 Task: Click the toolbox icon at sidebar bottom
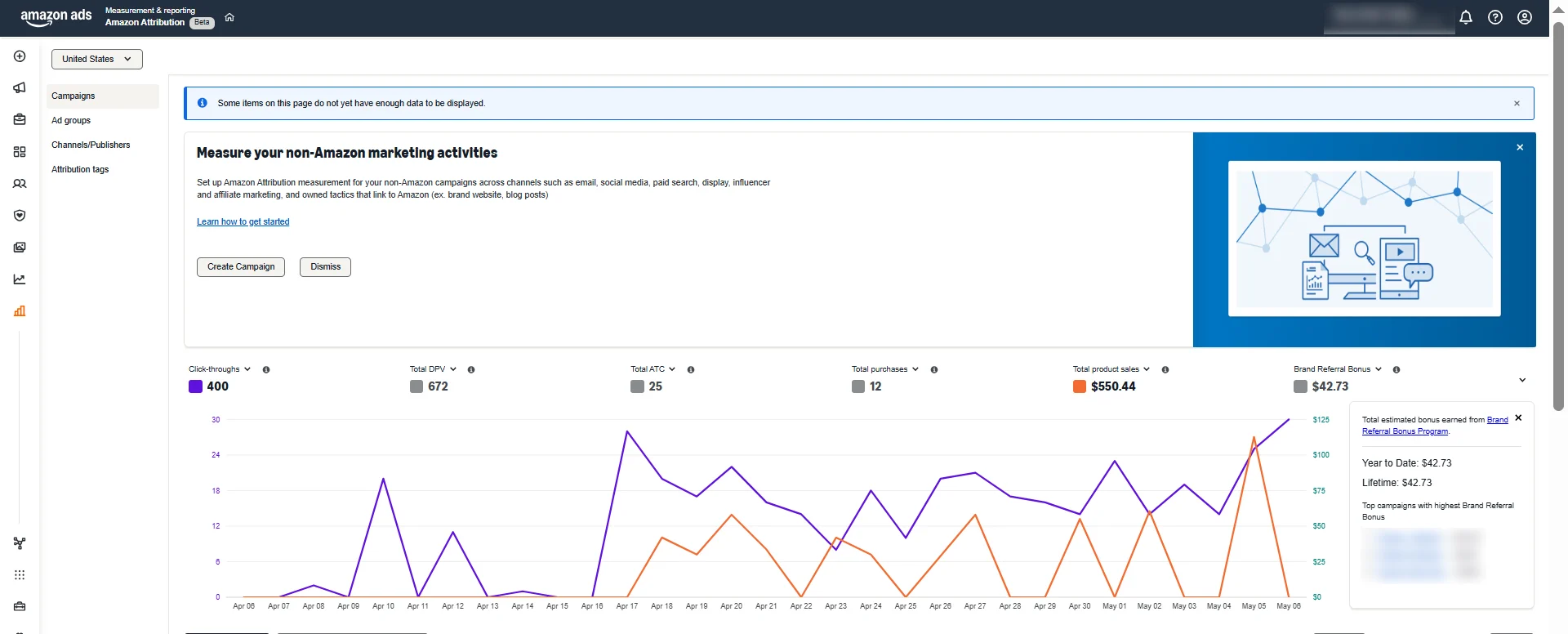(20, 607)
